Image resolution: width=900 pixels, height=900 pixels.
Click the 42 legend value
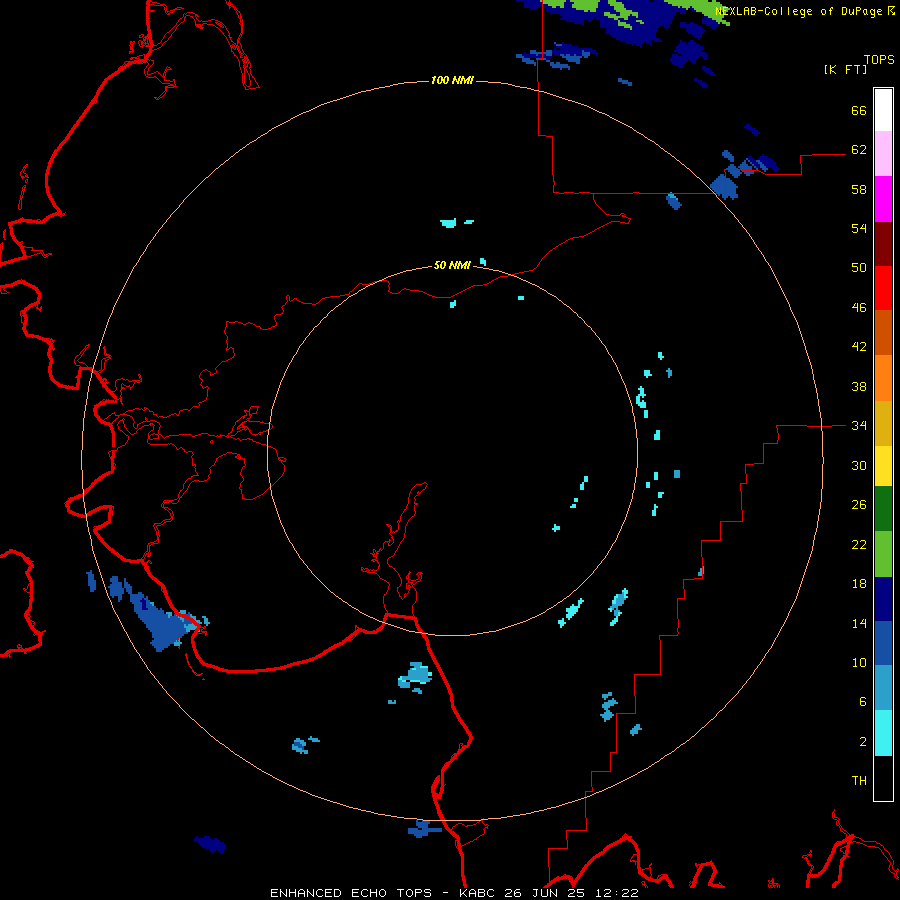pyautogui.click(x=859, y=347)
